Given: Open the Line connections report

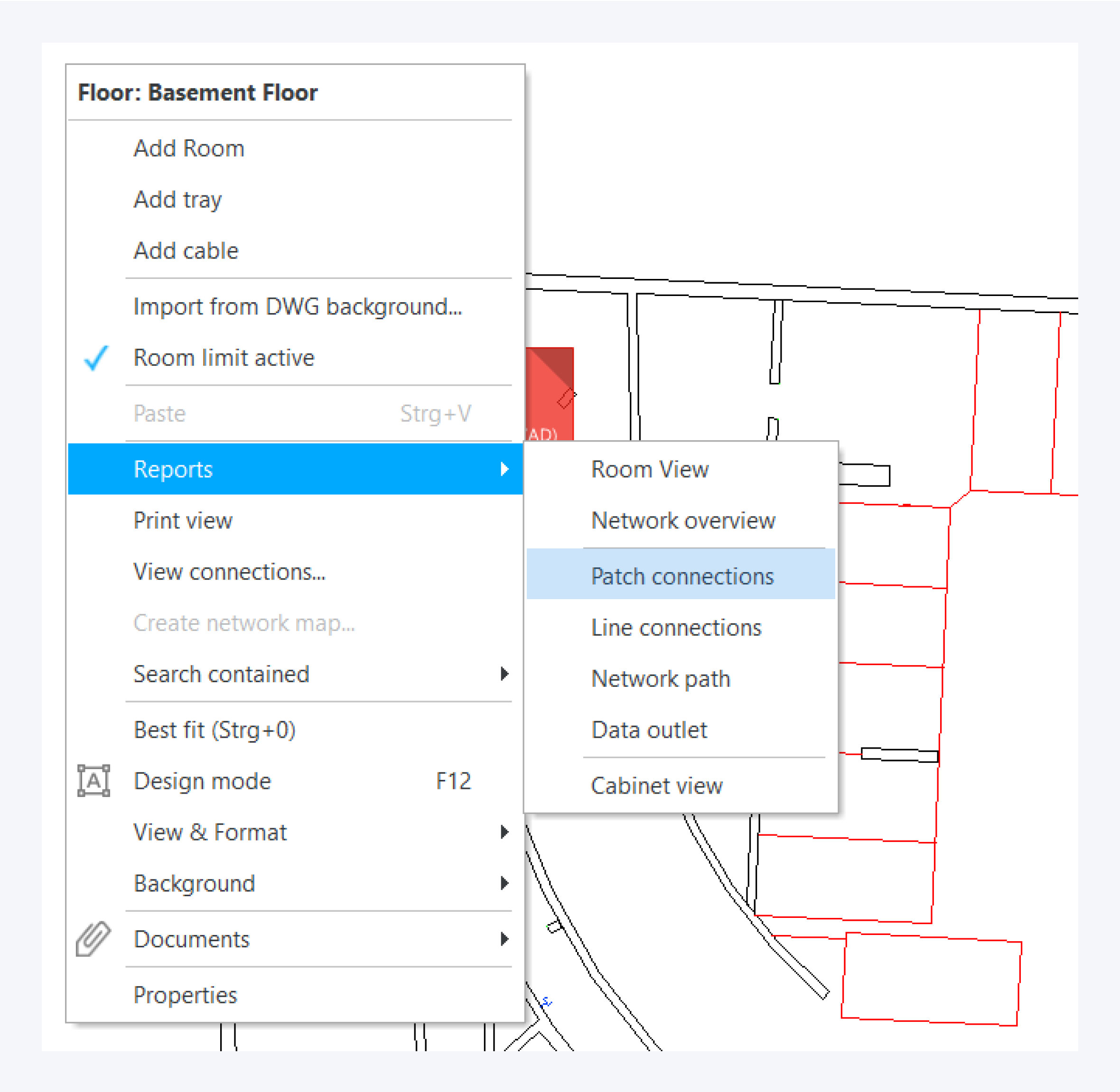Looking at the screenshot, I should click(676, 628).
